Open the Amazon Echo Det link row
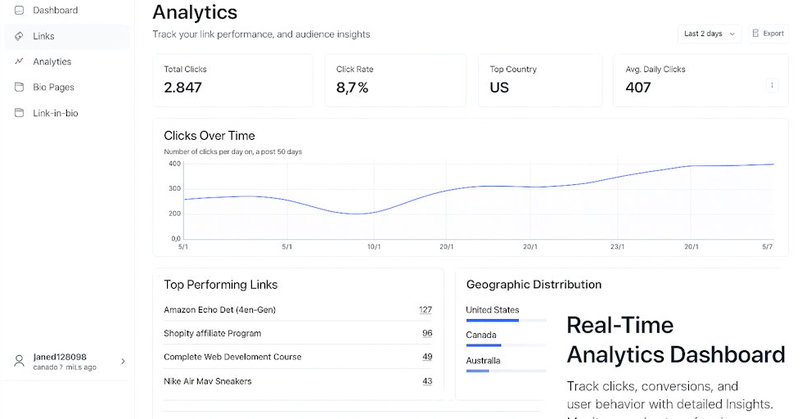Screen dimensions: 800x419 298,310
